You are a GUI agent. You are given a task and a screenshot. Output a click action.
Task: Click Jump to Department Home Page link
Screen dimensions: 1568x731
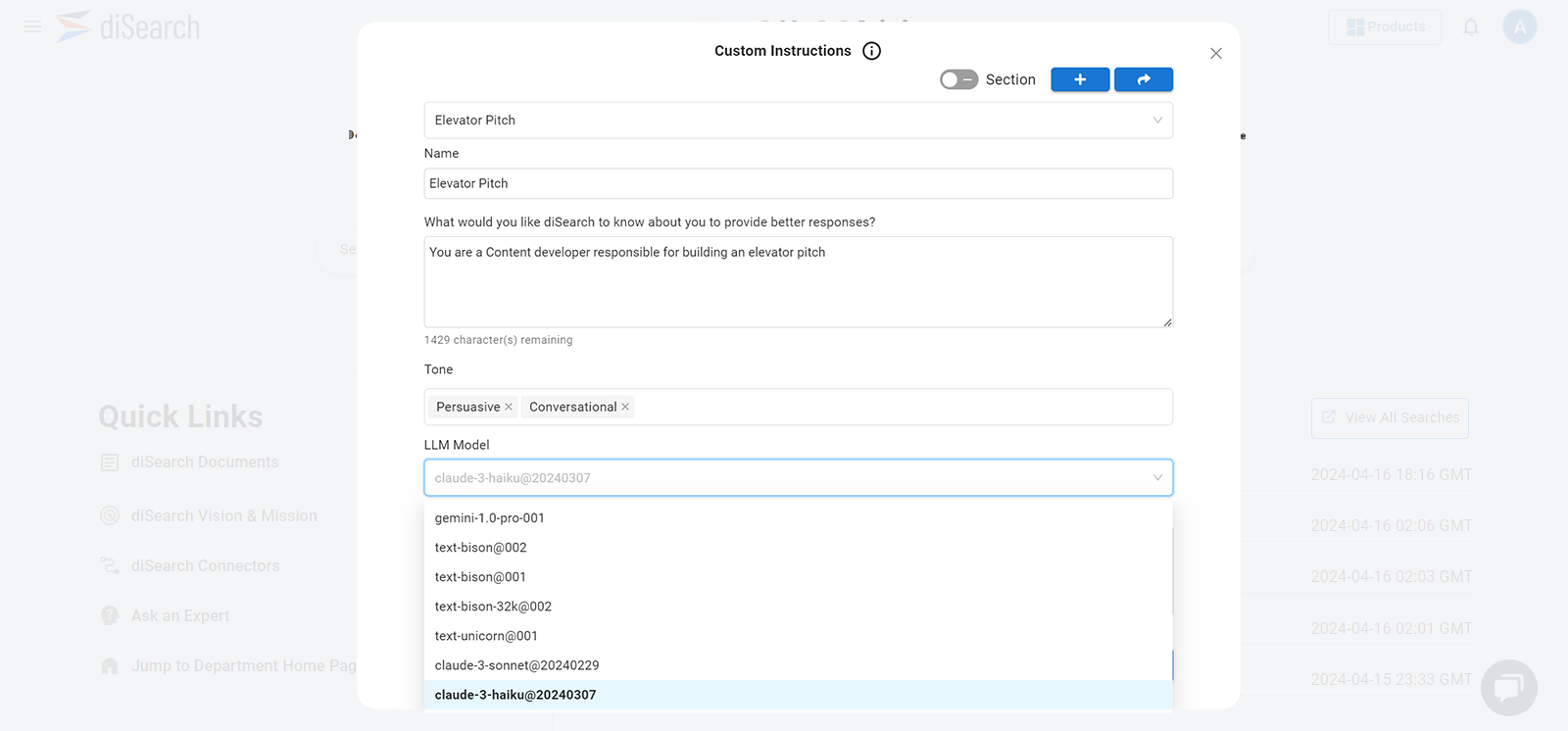244,665
